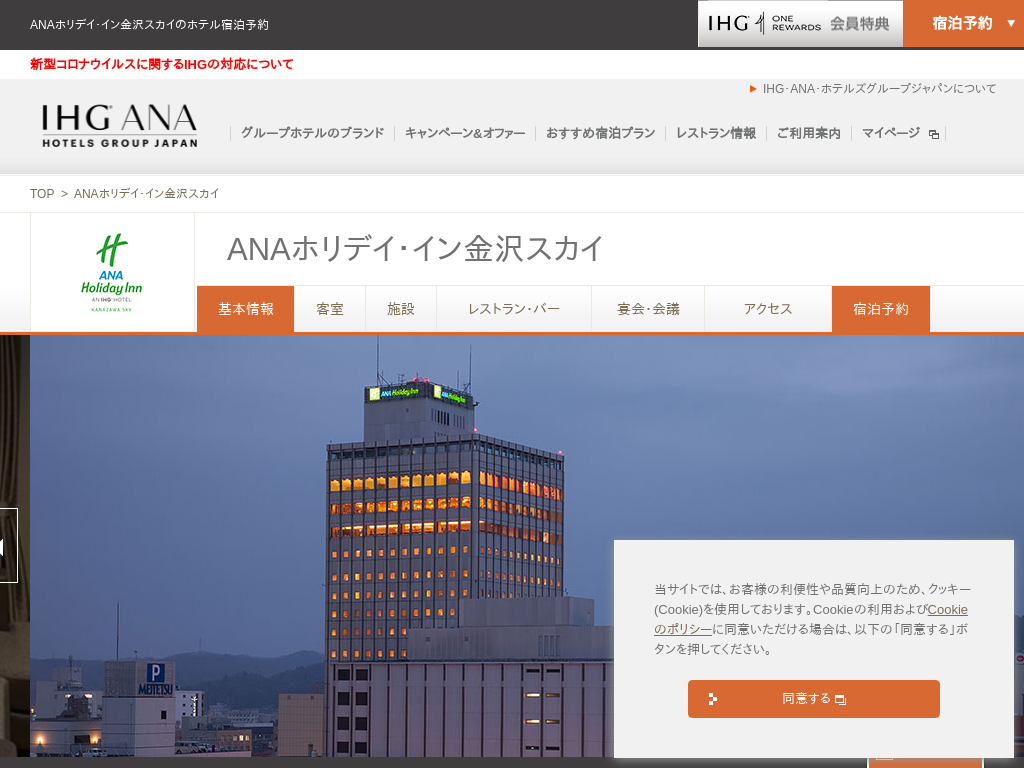Open キャンペーン&オファー menu
Image resolution: width=1024 pixels, height=768 pixels.
[465, 133]
